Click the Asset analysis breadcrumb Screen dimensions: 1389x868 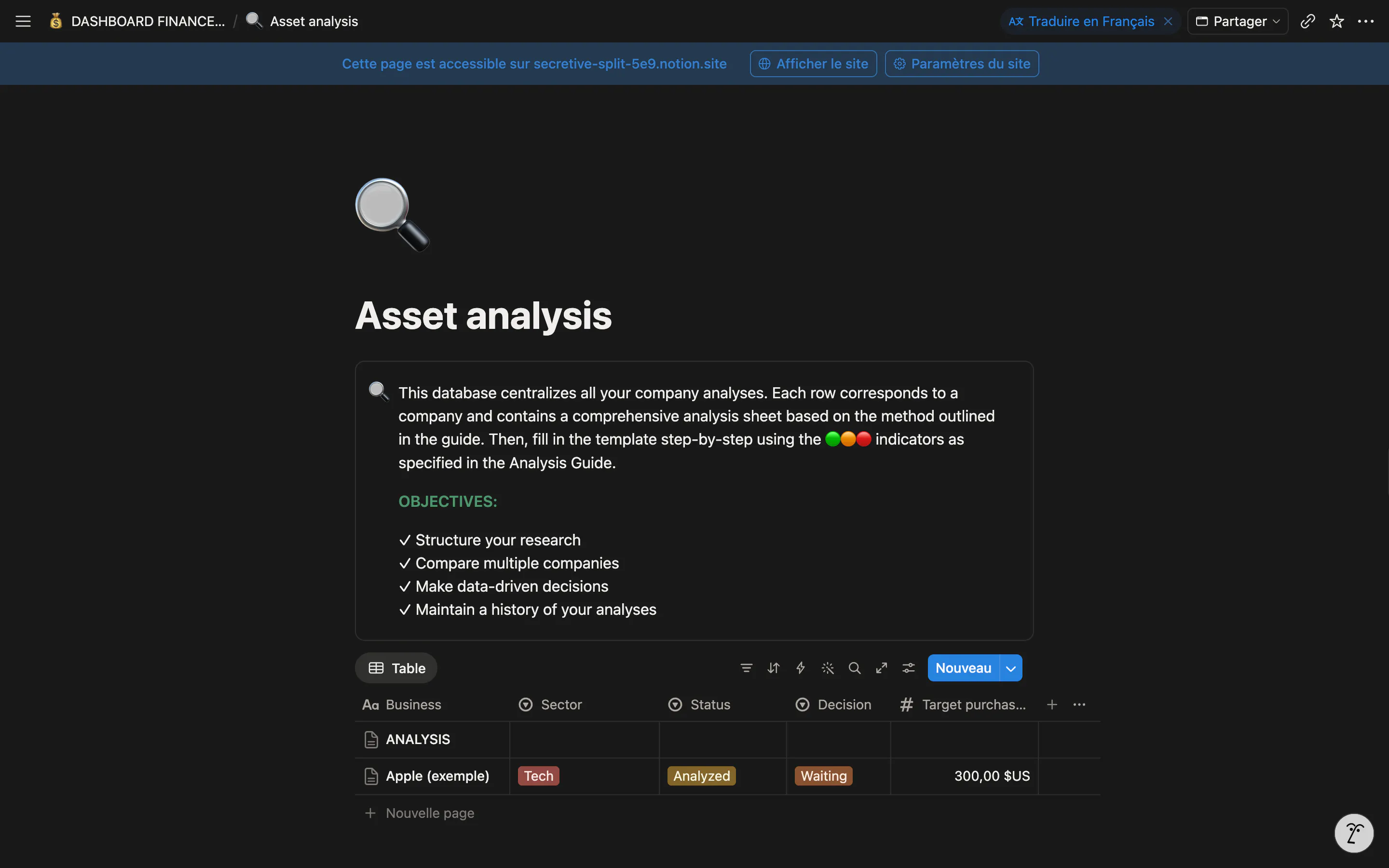pyautogui.click(x=313, y=21)
